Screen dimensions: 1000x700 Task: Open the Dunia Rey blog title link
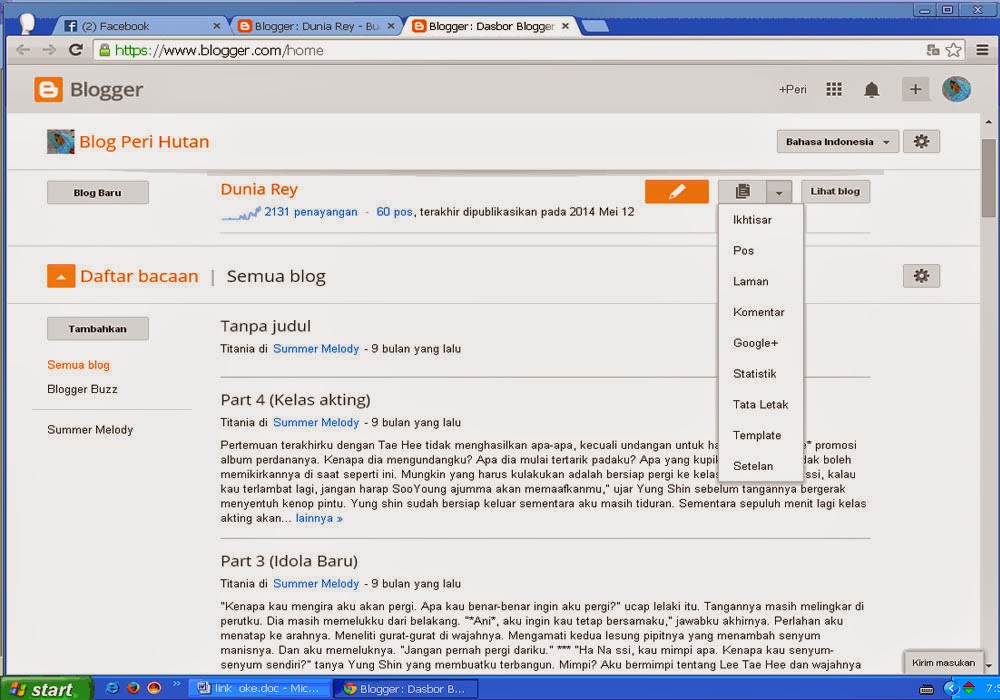(x=259, y=189)
